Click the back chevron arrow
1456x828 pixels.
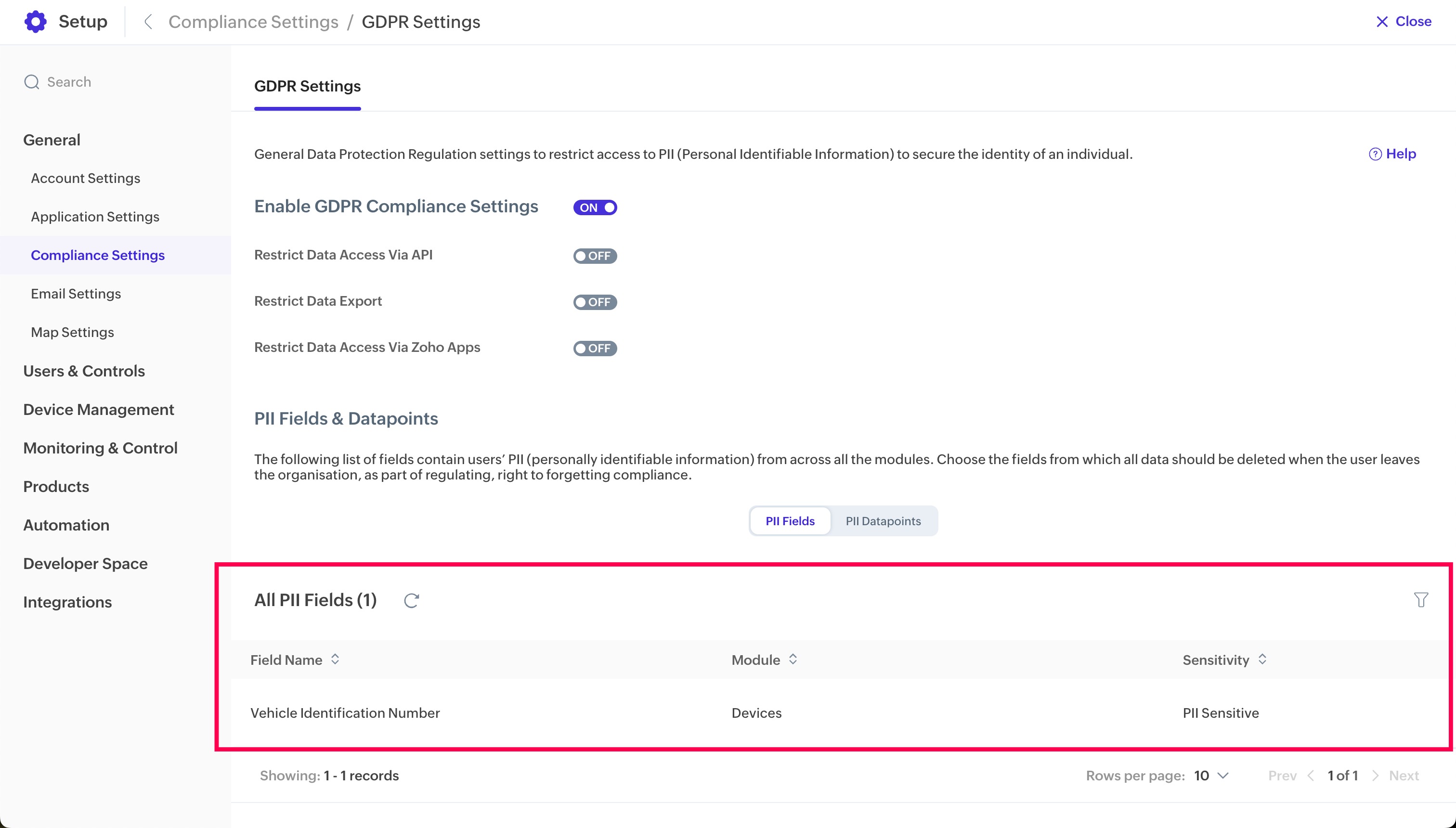click(x=148, y=22)
